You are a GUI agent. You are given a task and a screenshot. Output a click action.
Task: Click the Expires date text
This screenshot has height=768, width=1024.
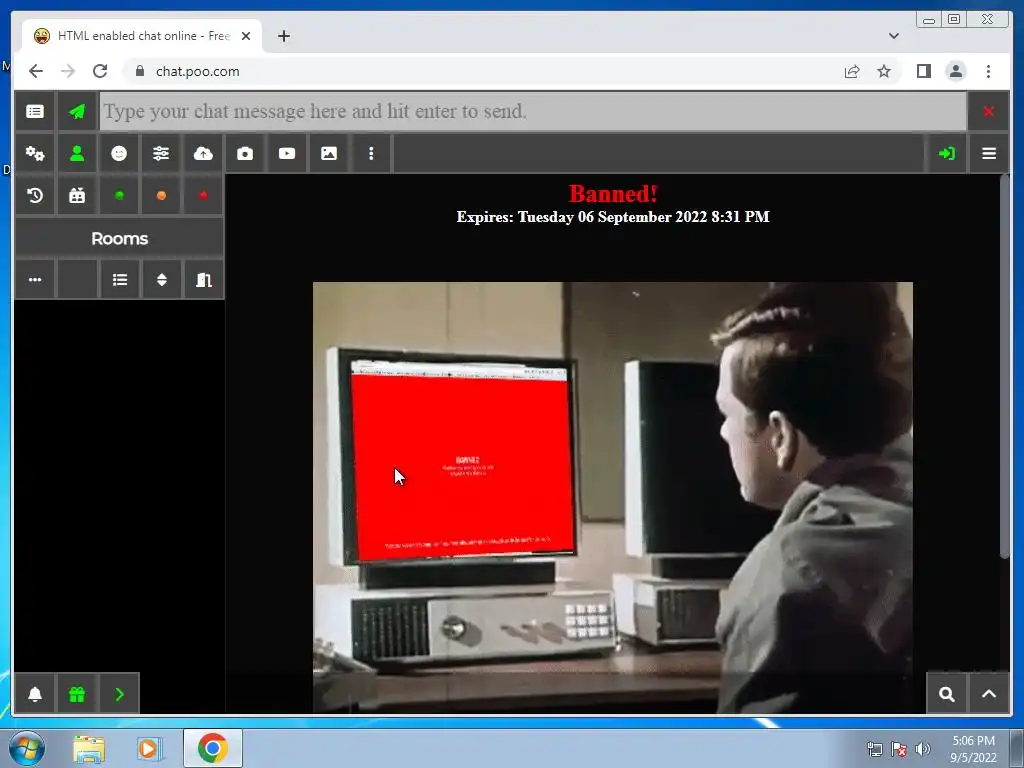pos(613,217)
